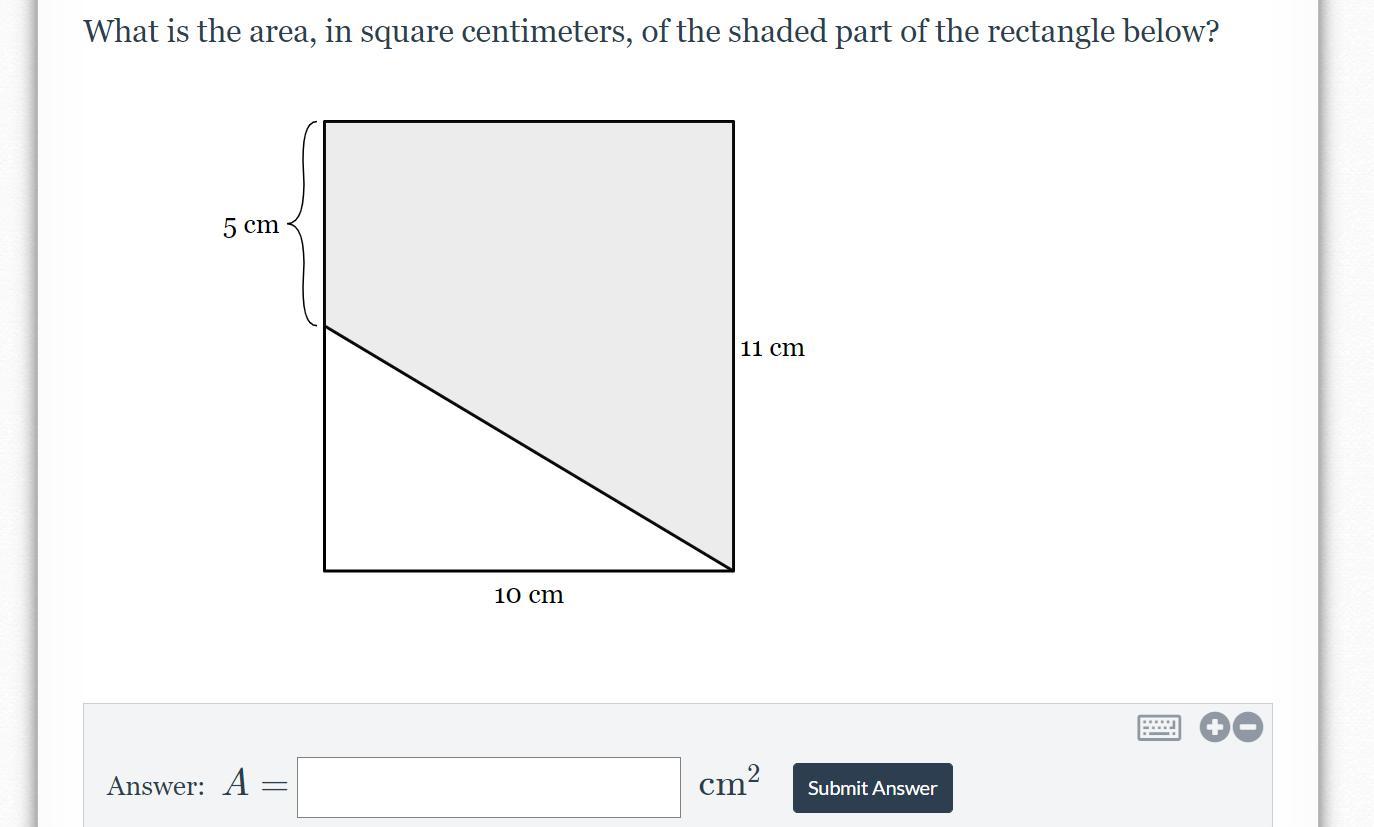This screenshot has height=827, width=1374.
Task: Click the "10 cm" base label
Action: click(x=529, y=596)
